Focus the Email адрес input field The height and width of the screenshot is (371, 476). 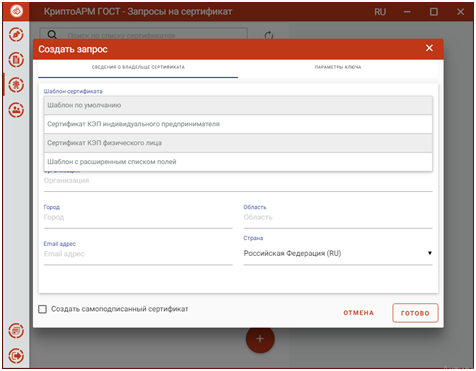tap(138, 255)
